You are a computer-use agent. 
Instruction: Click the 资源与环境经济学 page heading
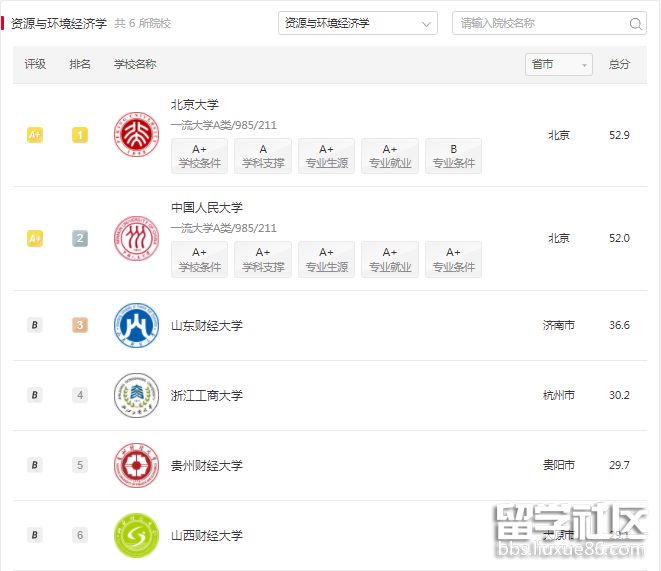[59, 23]
